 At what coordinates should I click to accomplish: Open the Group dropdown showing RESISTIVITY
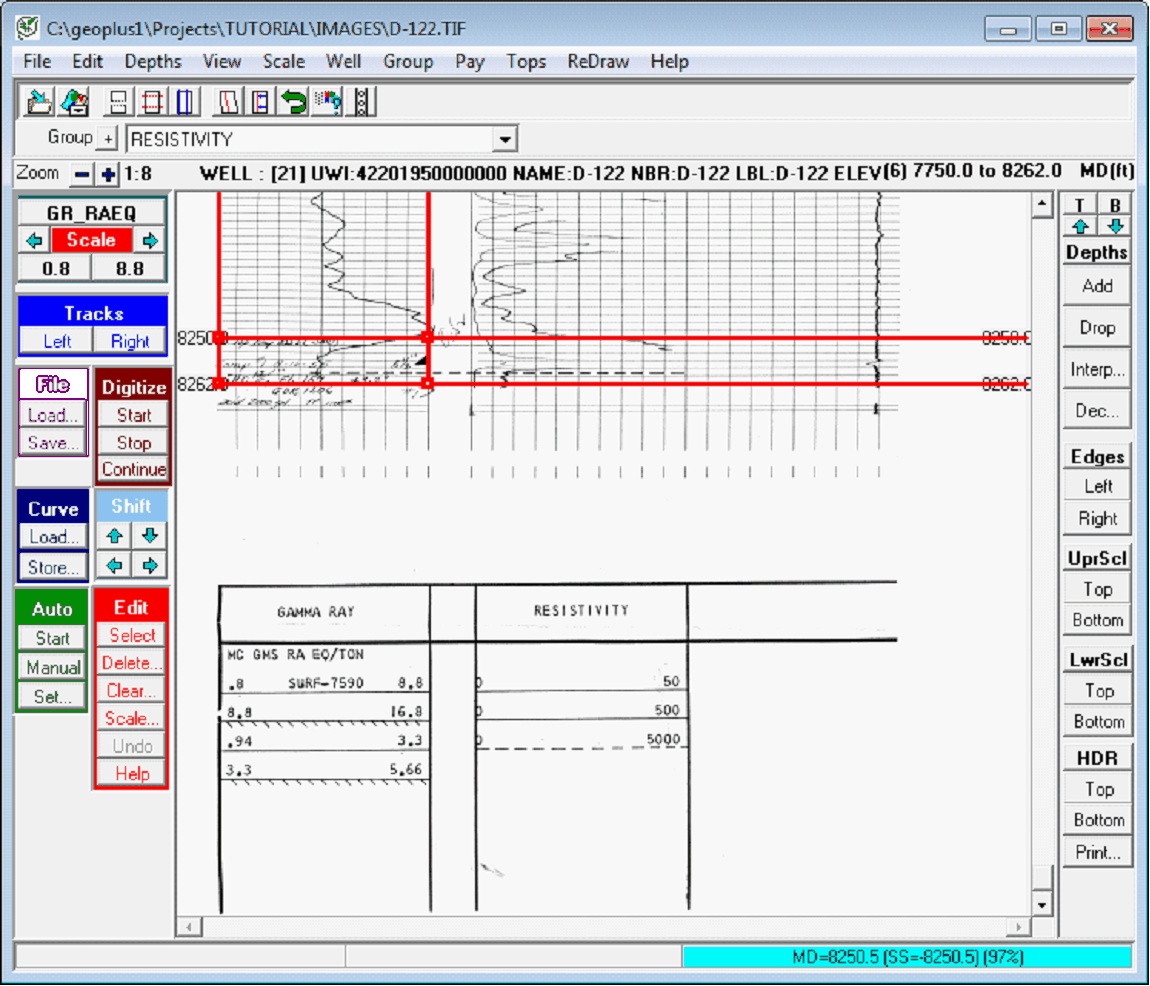(x=506, y=139)
